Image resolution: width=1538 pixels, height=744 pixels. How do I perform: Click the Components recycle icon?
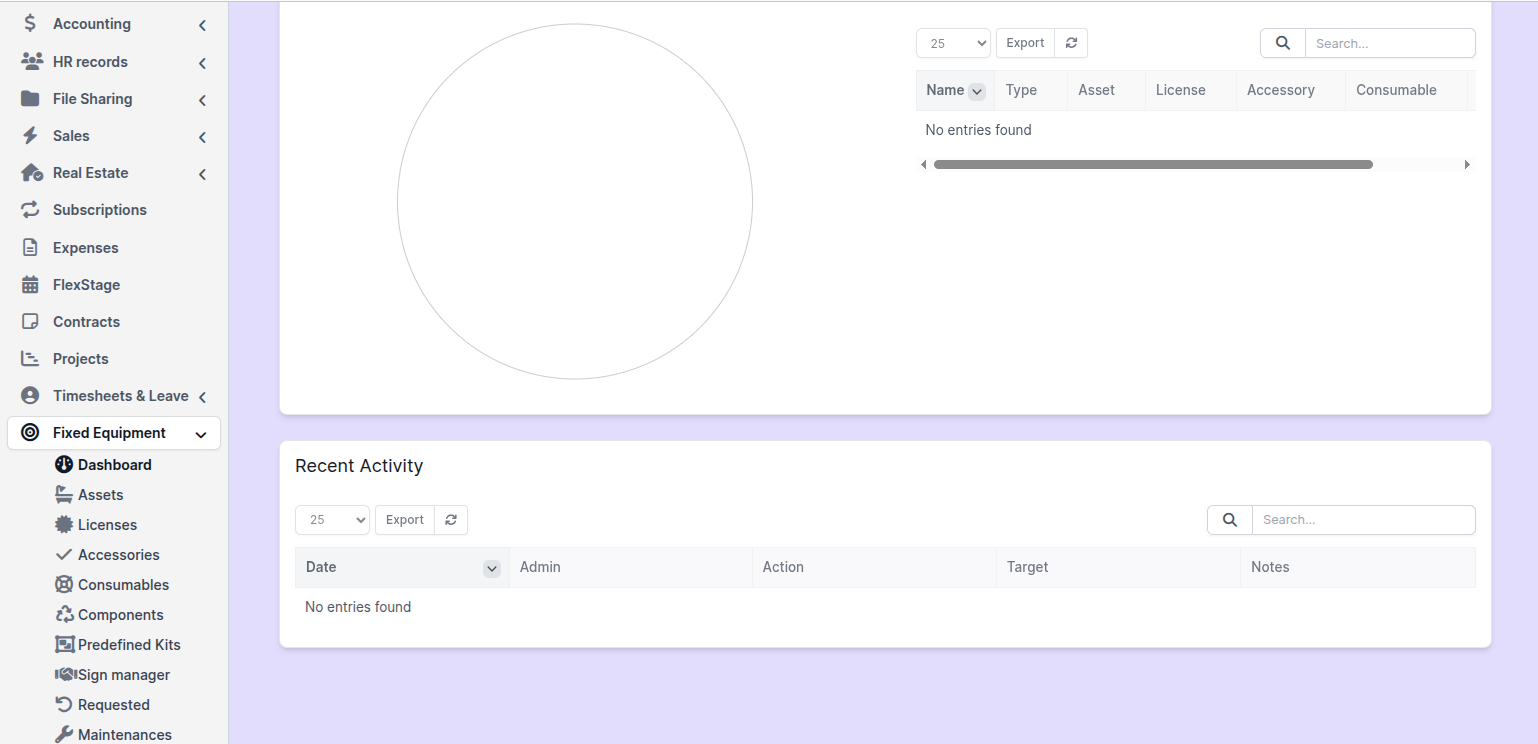click(64, 615)
